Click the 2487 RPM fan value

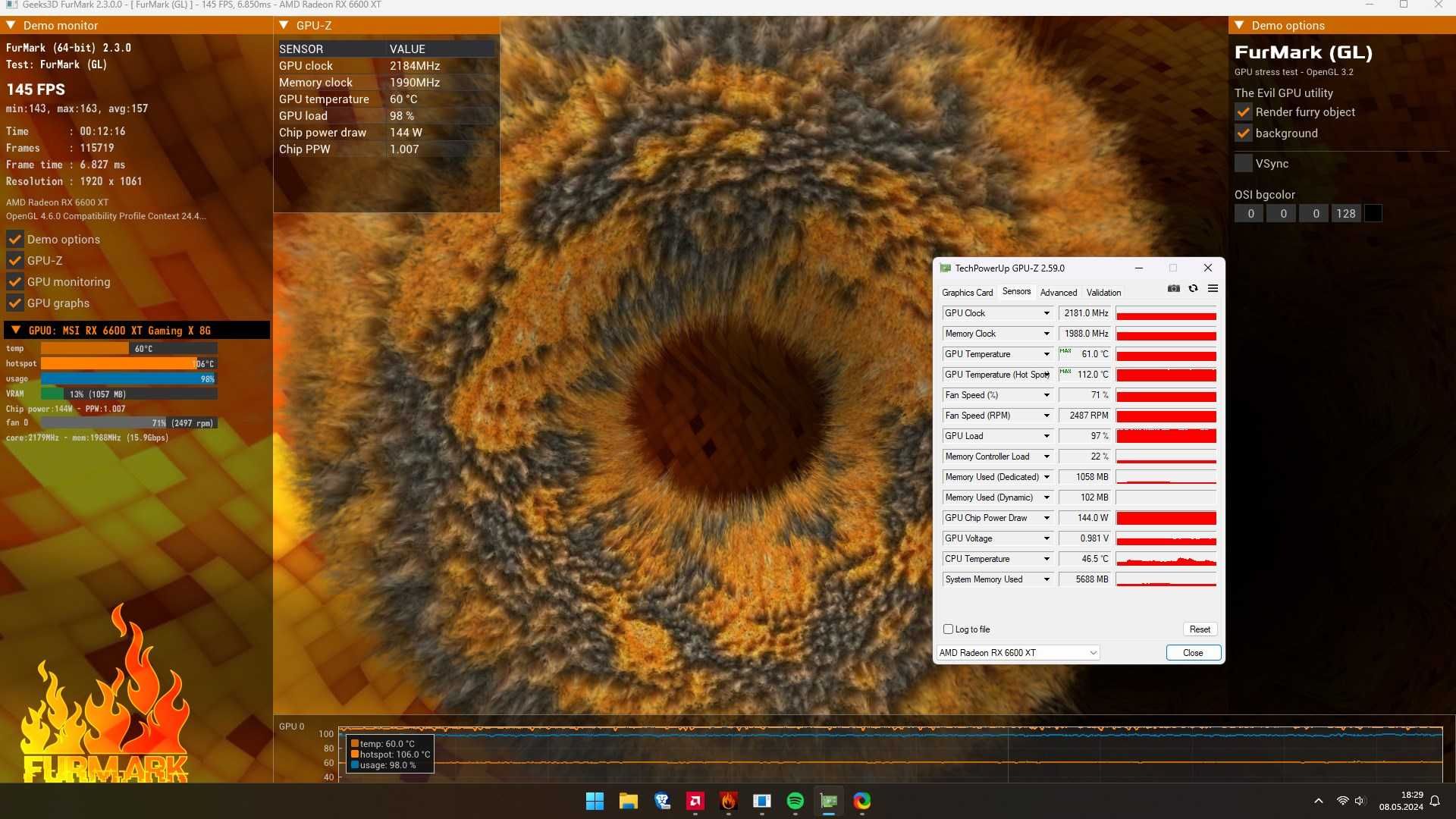(1085, 416)
